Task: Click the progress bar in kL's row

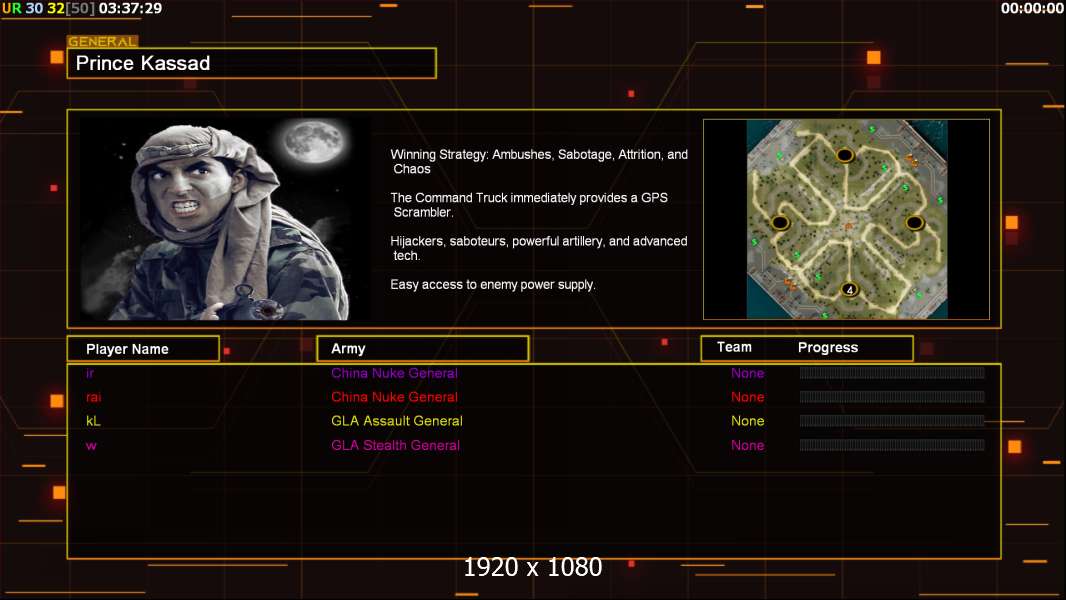Action: coord(892,421)
